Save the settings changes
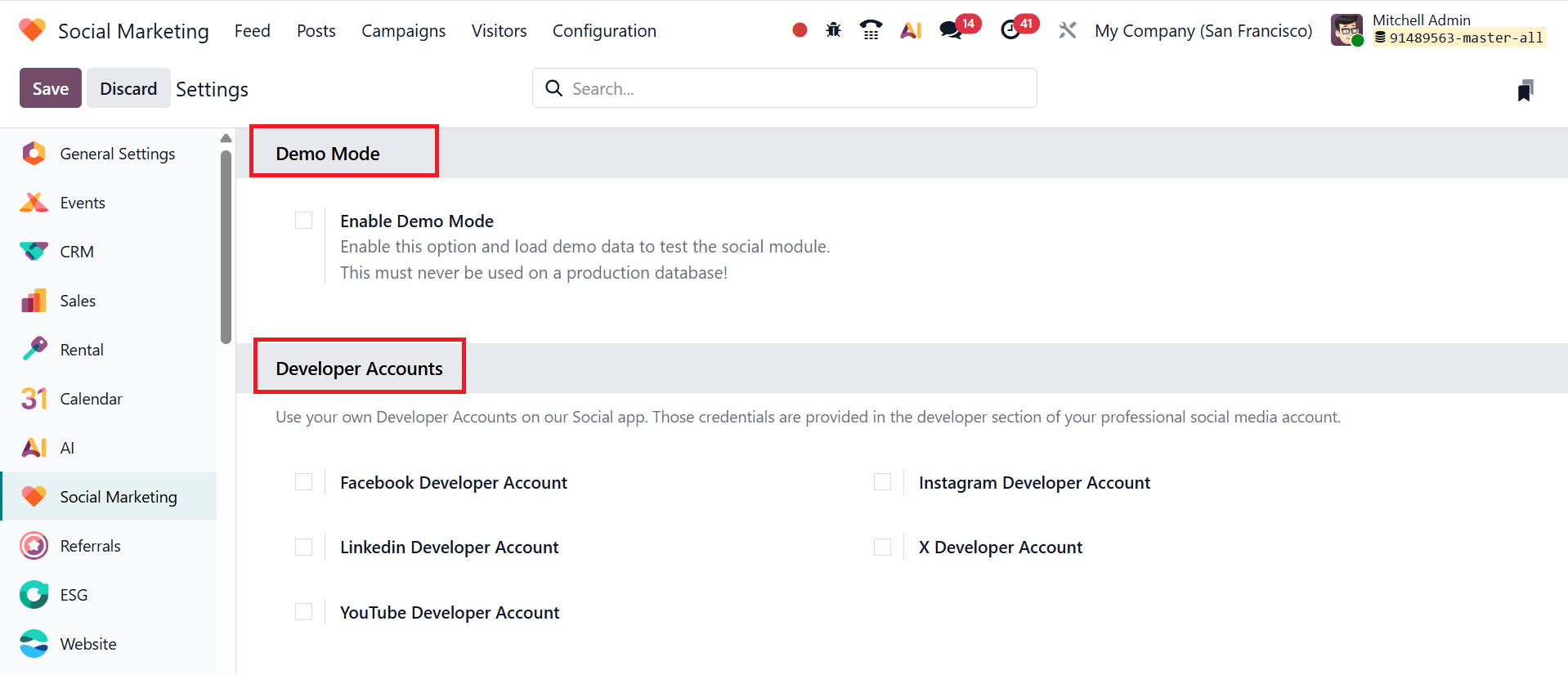1568x675 pixels. coord(50,88)
